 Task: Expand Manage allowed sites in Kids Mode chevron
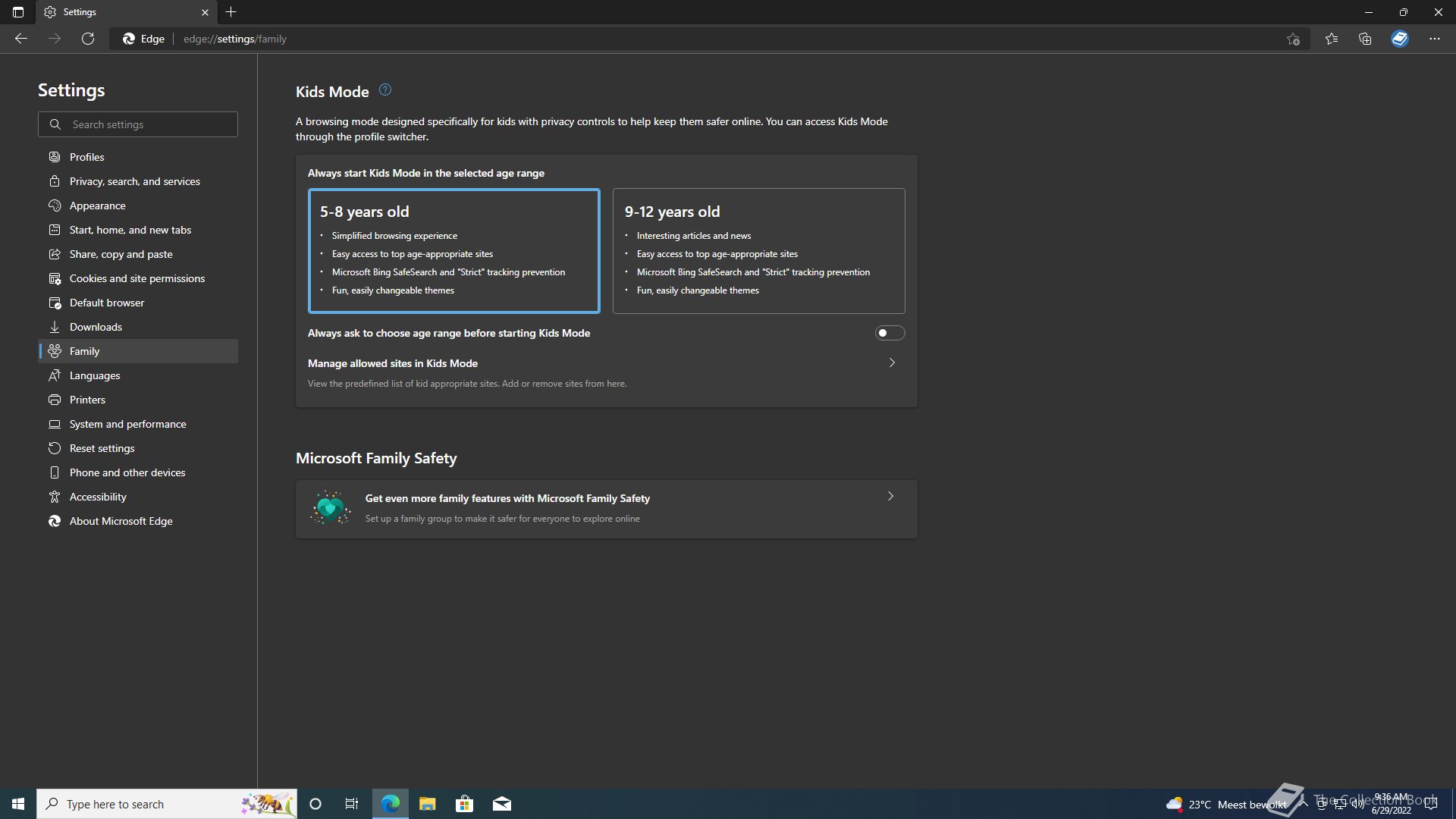click(892, 362)
